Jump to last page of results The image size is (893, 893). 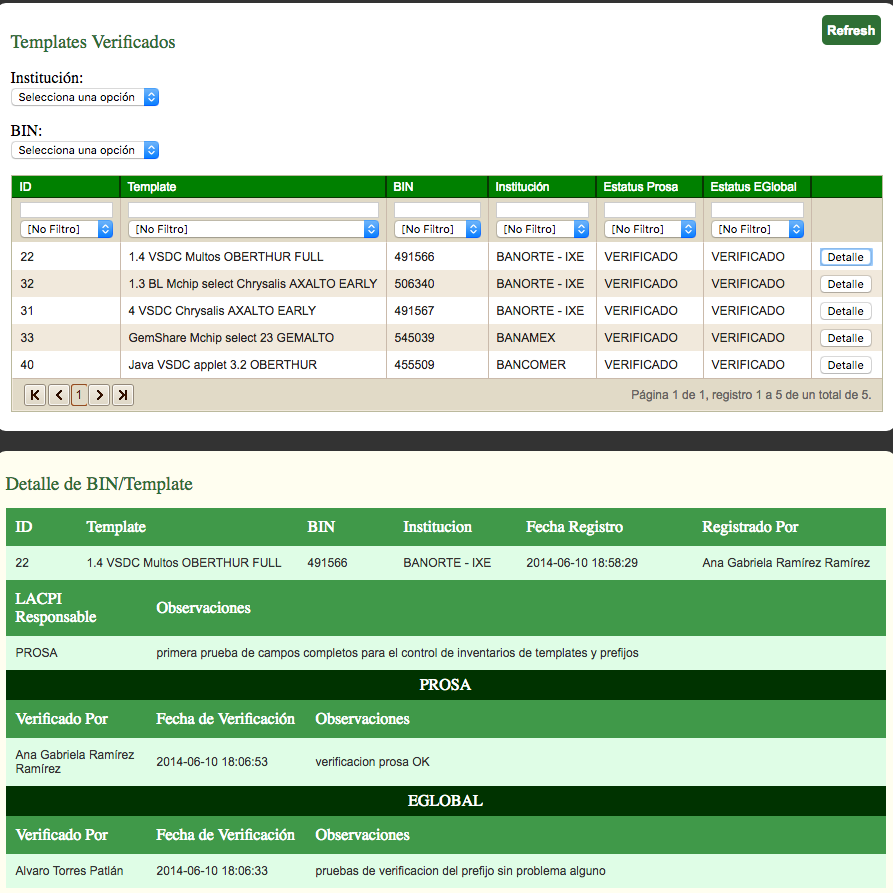[x=123, y=395]
